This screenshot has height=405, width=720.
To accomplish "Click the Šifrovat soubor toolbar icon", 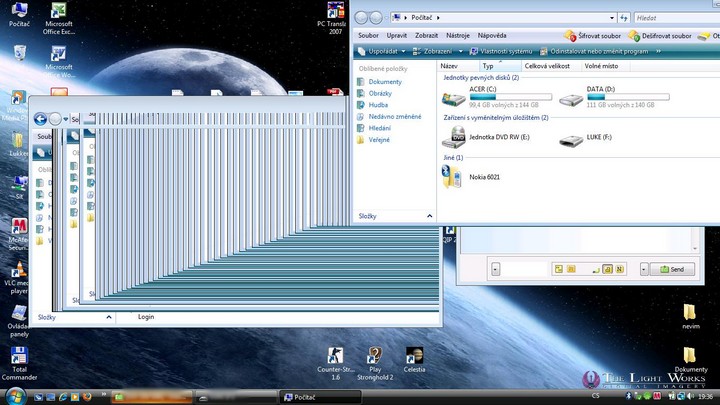I will point(570,36).
